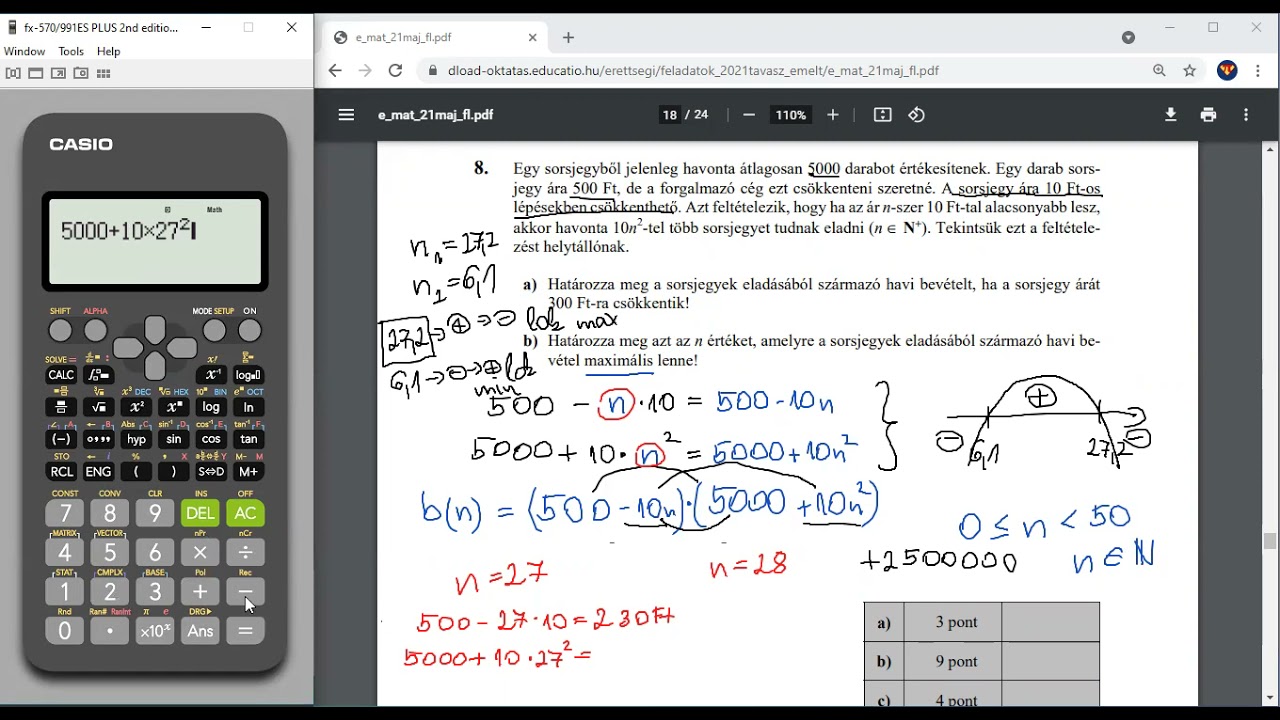Screen dimensions: 1280x720
Task: Reload the PDF page in browser
Action: [395, 71]
